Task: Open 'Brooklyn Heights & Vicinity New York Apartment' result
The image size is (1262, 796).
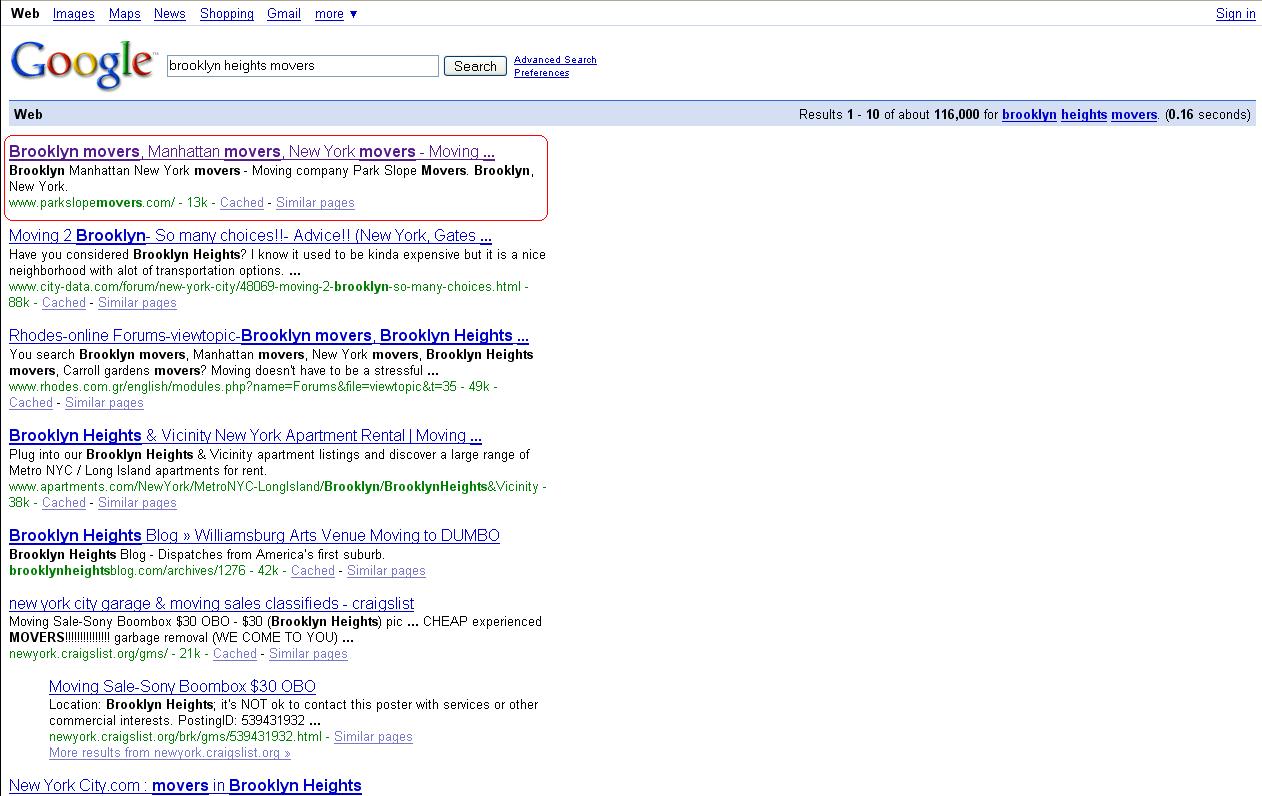Action: click(246, 436)
